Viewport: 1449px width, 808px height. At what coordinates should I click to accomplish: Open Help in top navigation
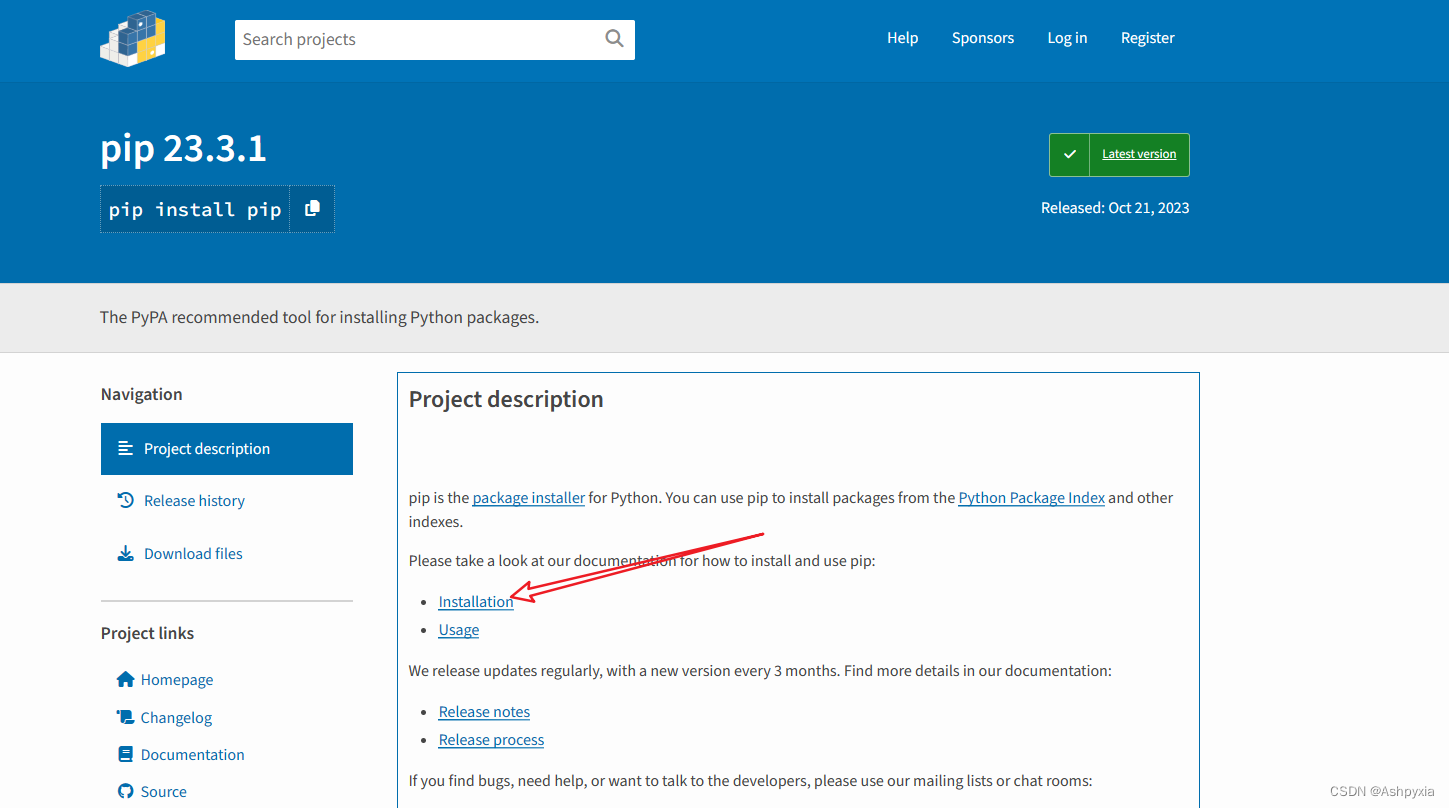click(902, 38)
